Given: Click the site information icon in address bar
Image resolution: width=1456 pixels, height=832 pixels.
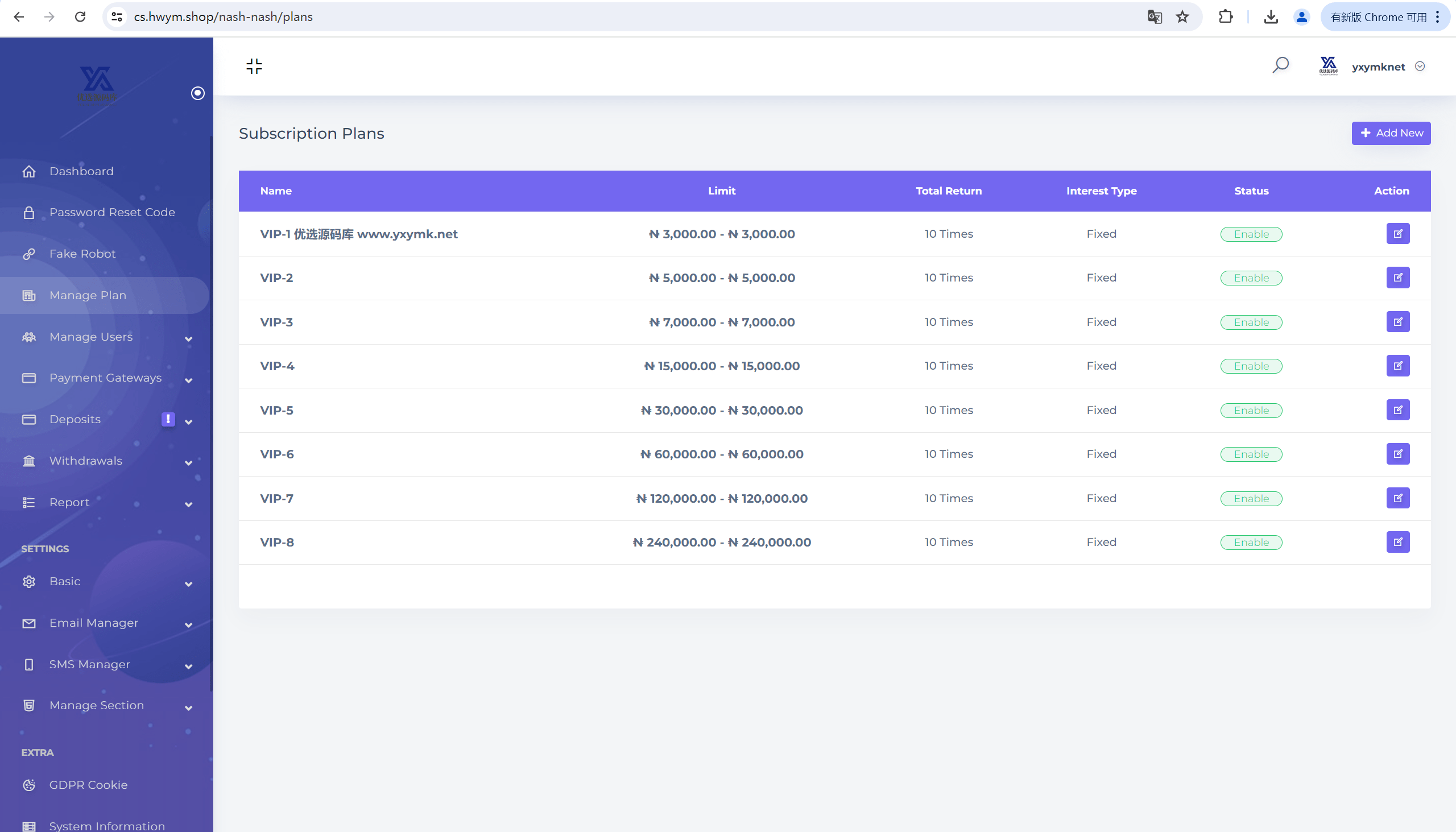Looking at the screenshot, I should (117, 17).
